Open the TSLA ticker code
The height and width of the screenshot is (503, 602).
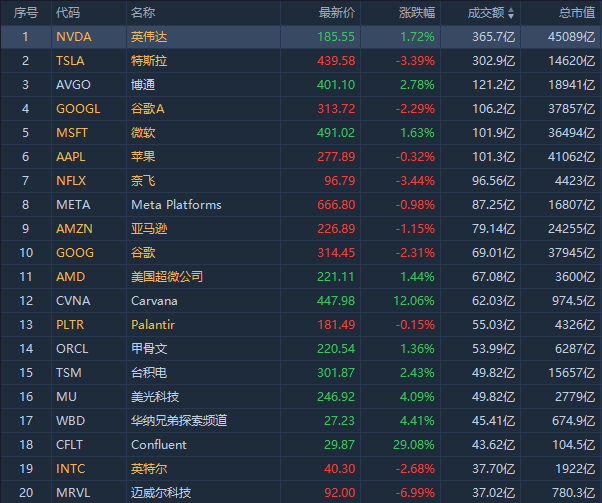pyautogui.click(x=71, y=61)
